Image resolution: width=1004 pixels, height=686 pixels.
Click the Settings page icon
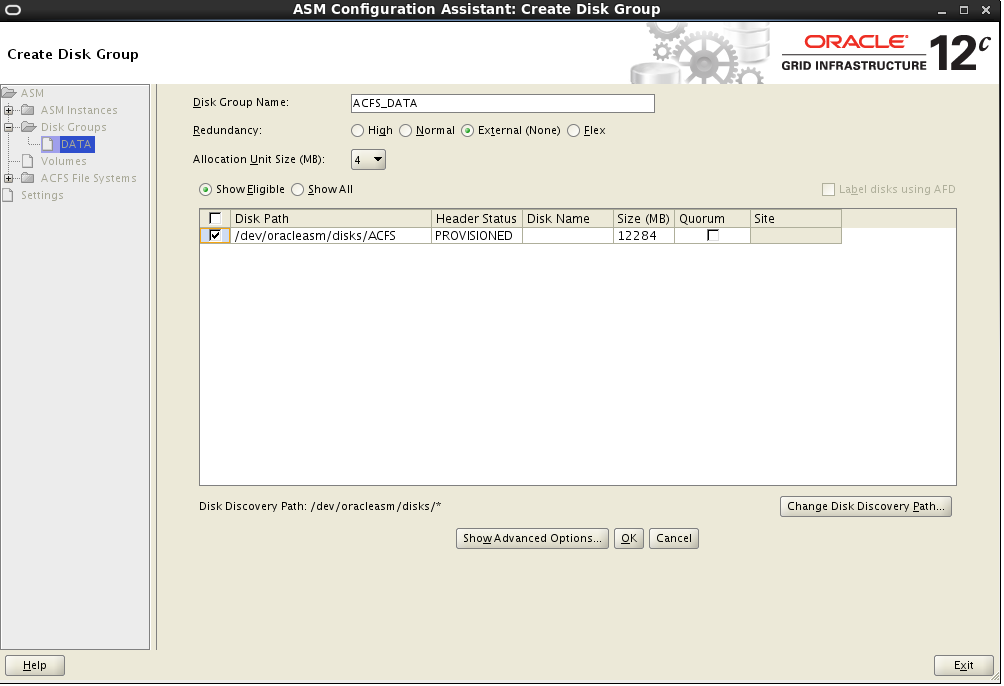tap(8, 195)
